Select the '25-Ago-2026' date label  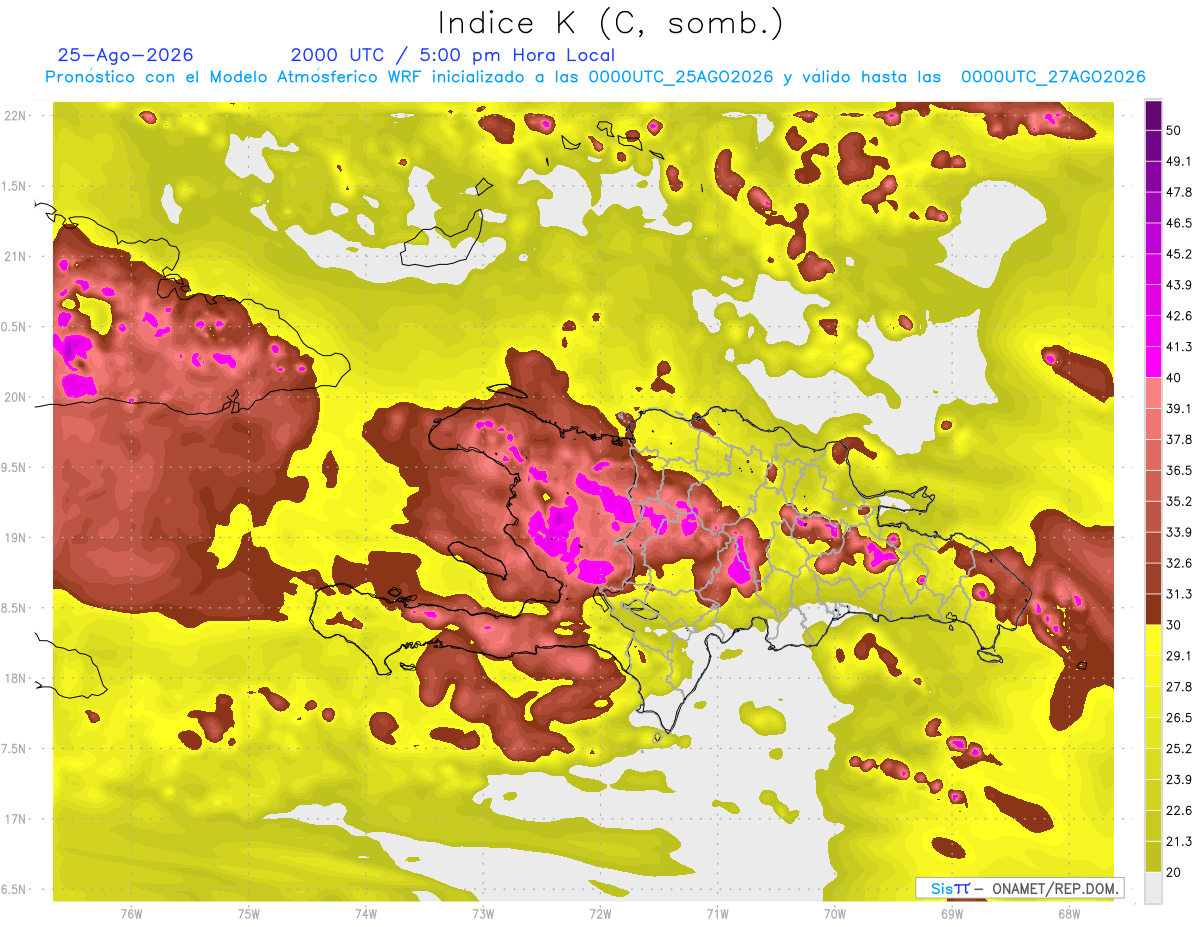coord(126,55)
